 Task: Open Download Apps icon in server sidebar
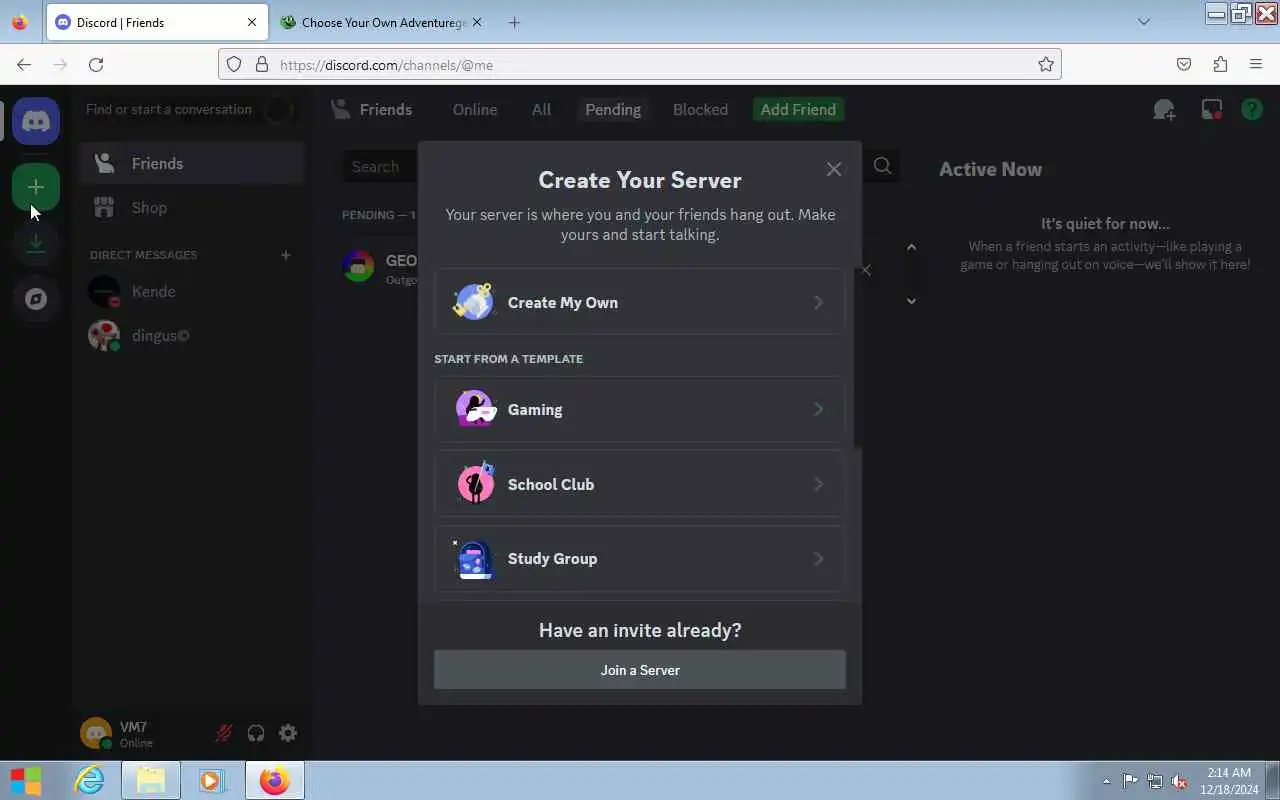tap(36, 243)
